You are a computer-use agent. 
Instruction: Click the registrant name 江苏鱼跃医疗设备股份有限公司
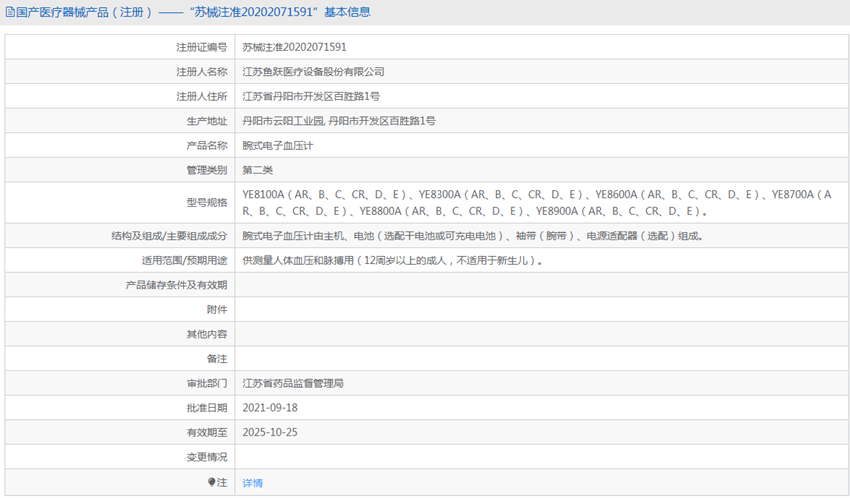pyautogui.click(x=313, y=72)
